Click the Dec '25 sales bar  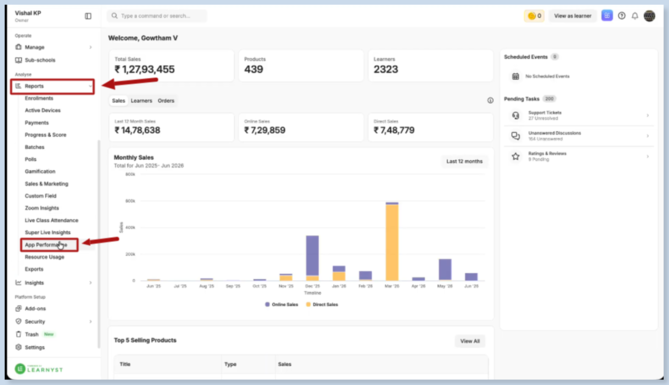pyautogui.click(x=312, y=258)
